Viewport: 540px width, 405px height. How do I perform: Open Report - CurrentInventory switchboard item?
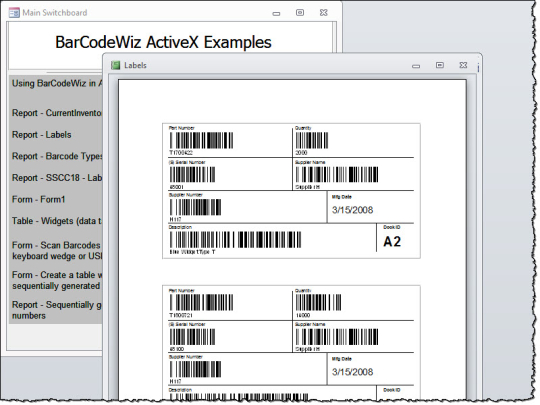(57, 113)
